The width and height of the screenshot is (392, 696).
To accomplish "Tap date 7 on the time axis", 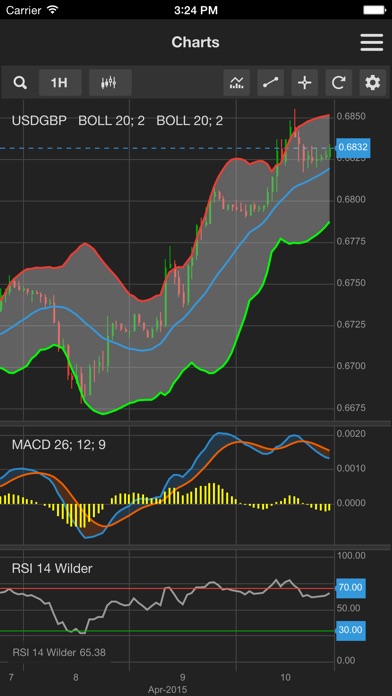I will pos(11,677).
